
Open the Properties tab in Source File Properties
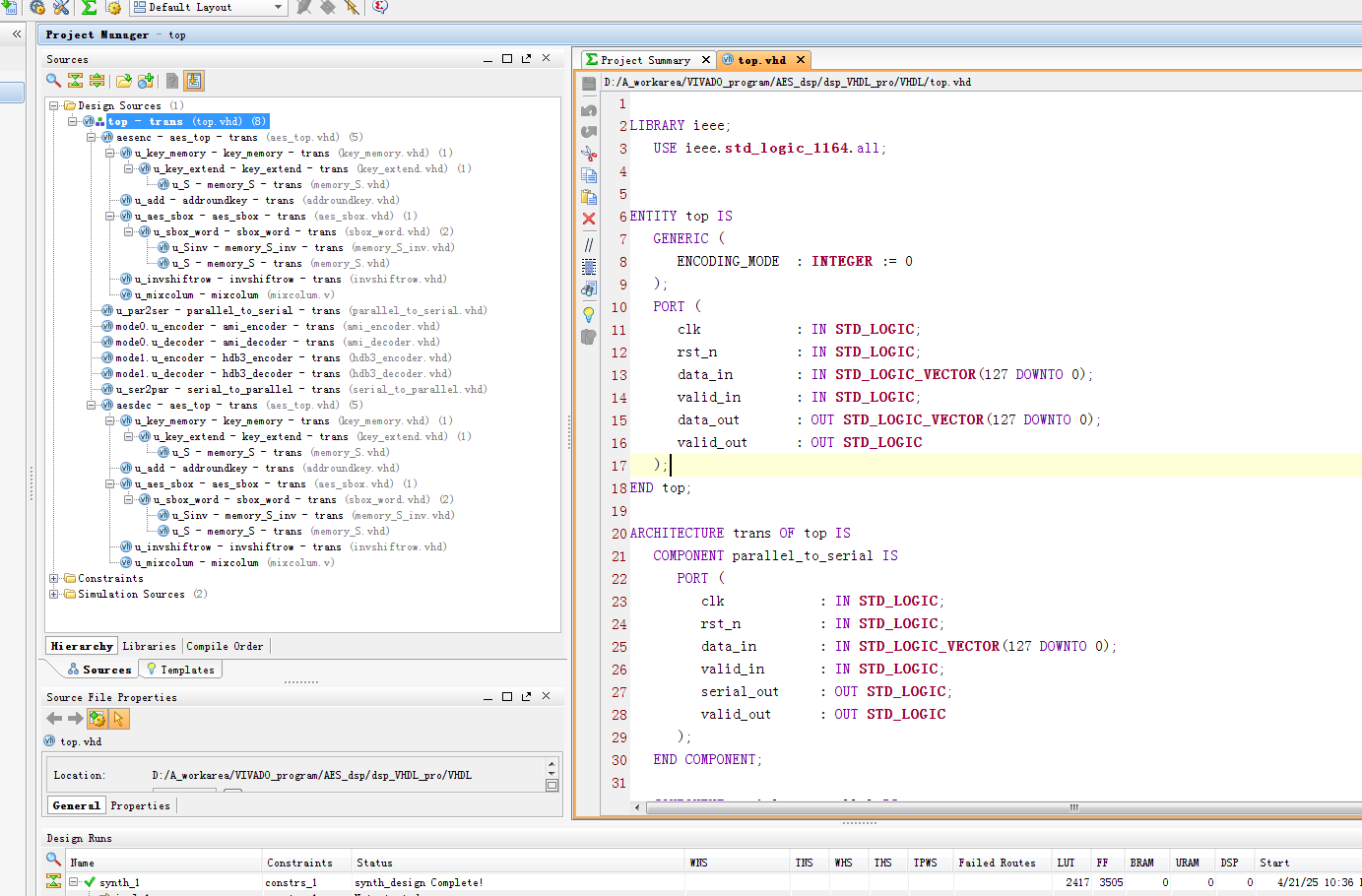pyautogui.click(x=140, y=805)
